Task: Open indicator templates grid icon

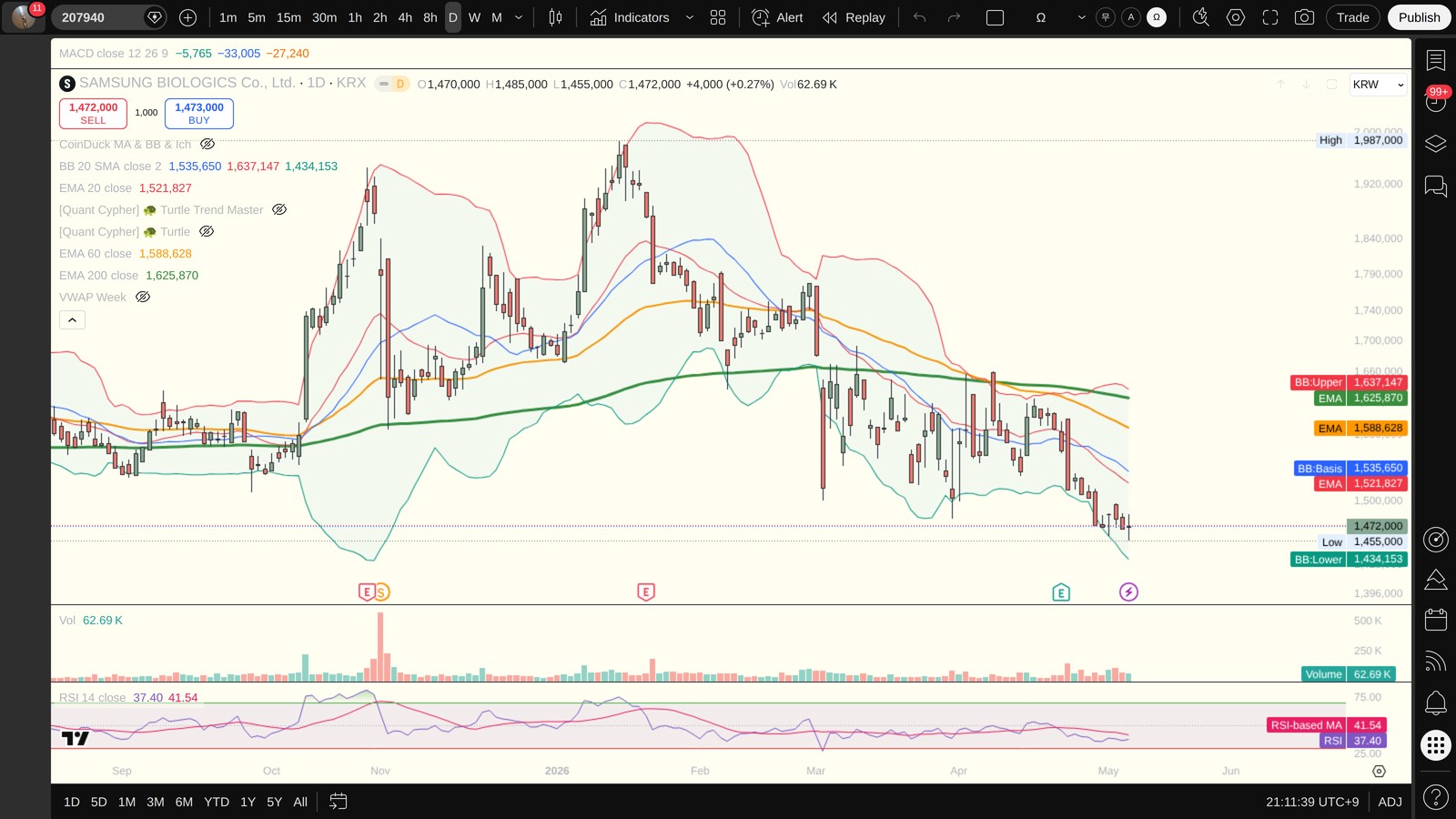Action: (x=718, y=17)
